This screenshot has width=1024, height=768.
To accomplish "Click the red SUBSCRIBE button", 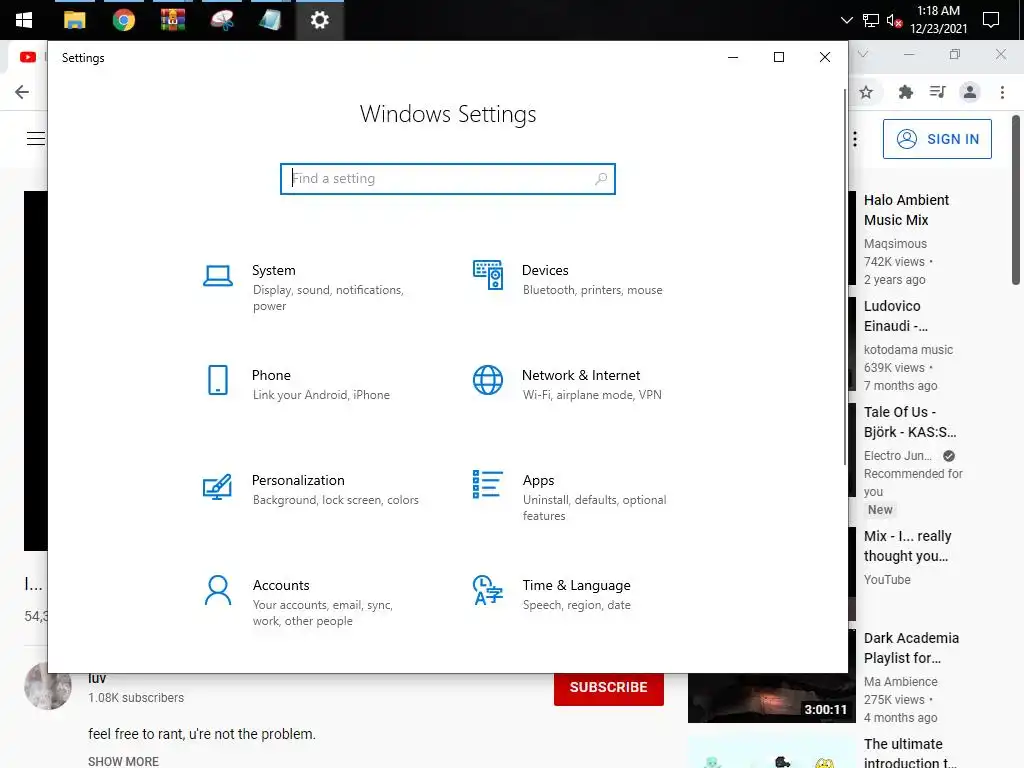I will click(x=609, y=687).
